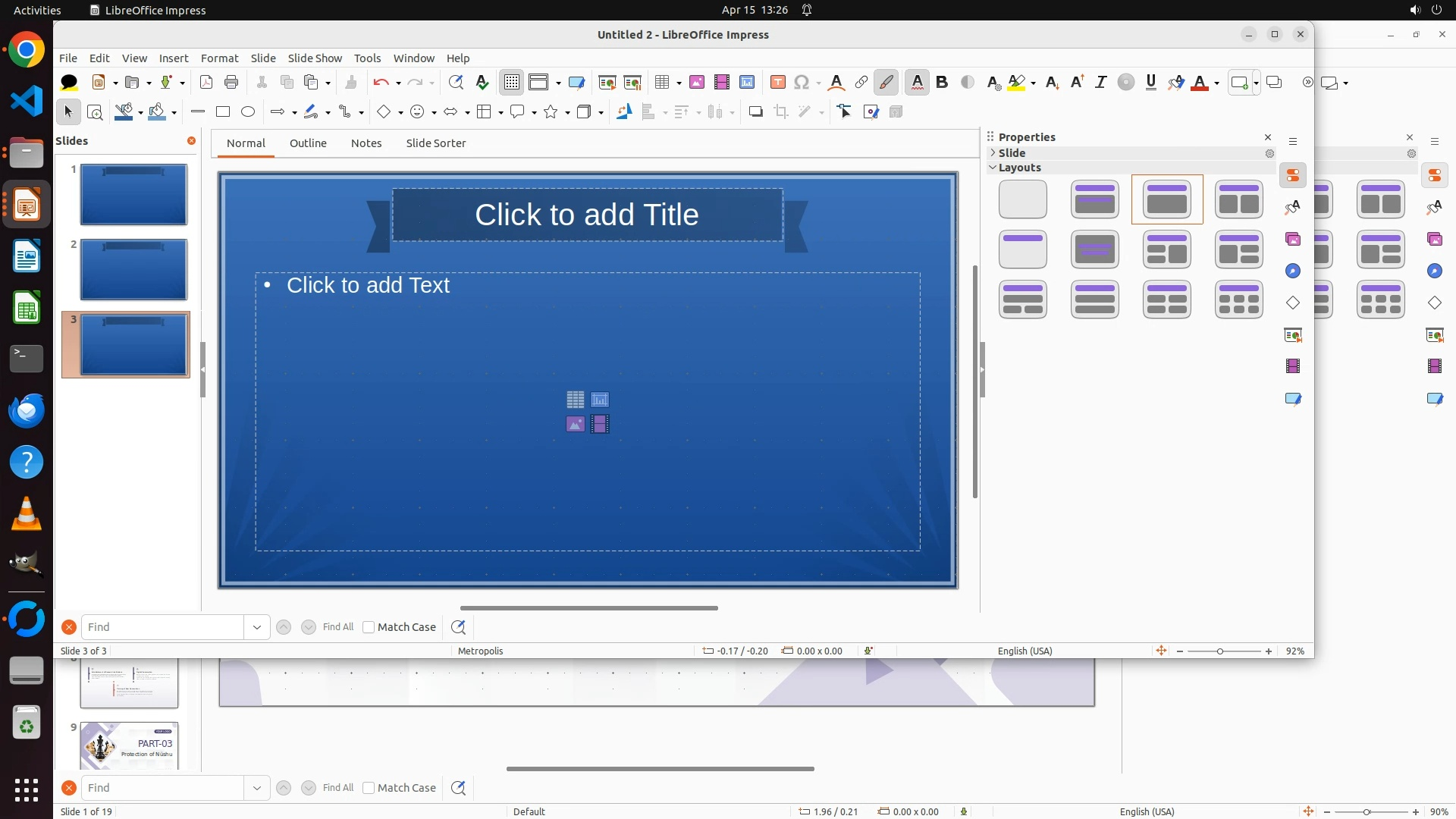1456x819 pixels.
Task: Click the Find All button
Action: click(337, 627)
